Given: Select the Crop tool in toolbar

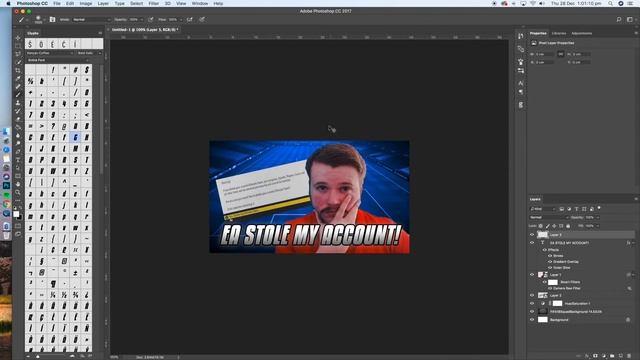Looking at the screenshot, I should tap(18, 70).
